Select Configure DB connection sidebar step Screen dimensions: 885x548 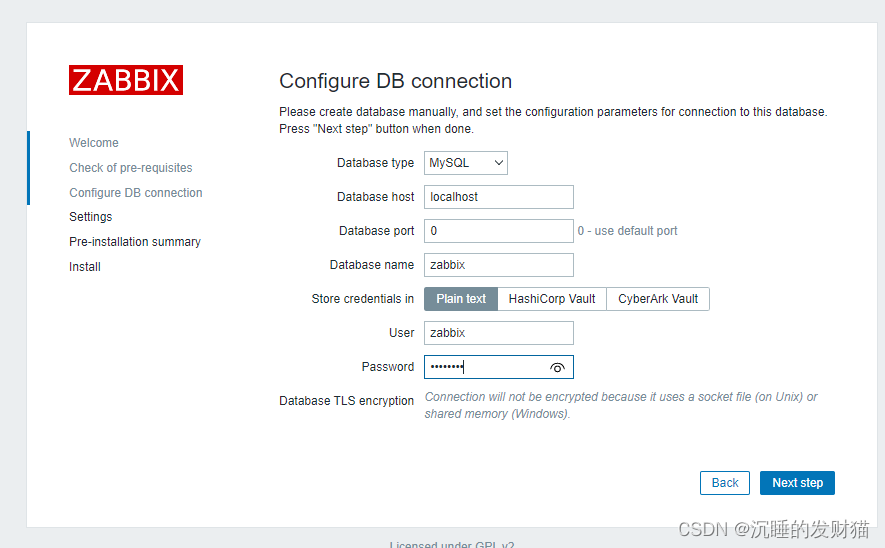pos(135,192)
